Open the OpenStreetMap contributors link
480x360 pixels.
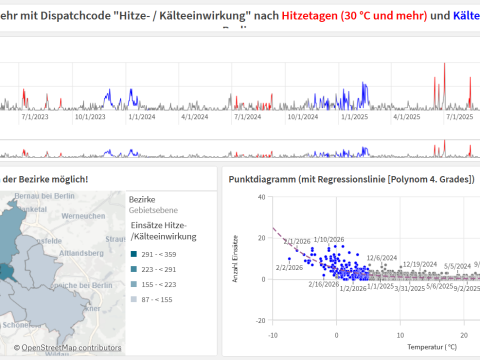point(71,348)
